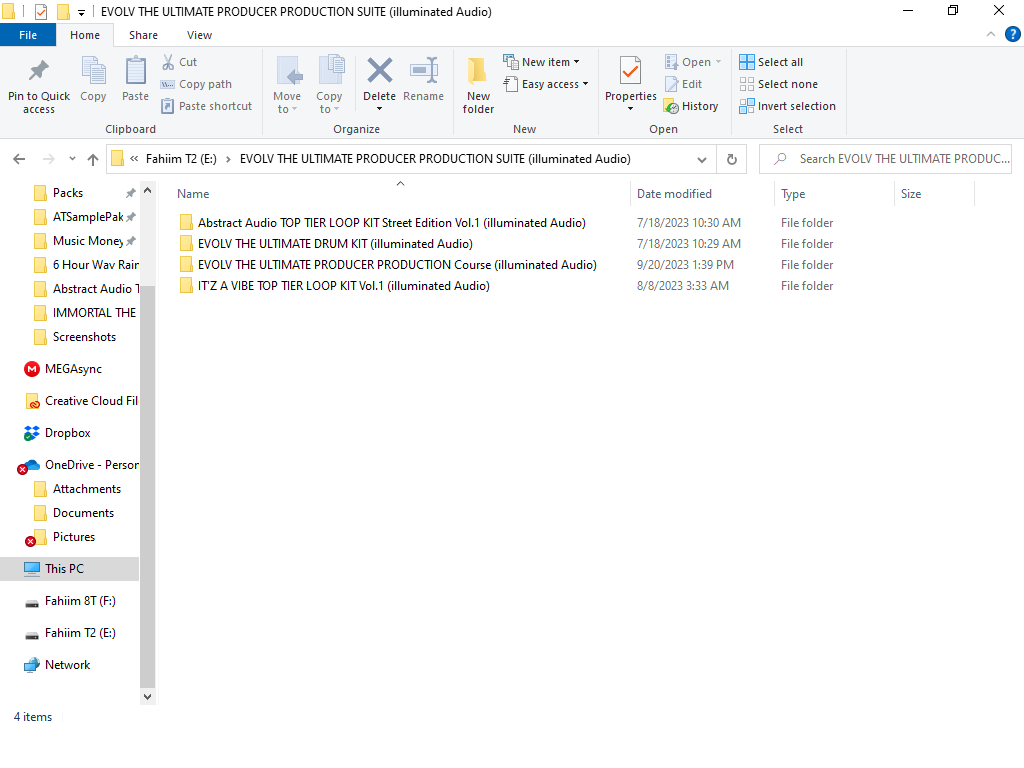1024x768 pixels.
Task: Select EVOLV THE ULTIMATE DRUM KIT folder
Action: pos(335,244)
